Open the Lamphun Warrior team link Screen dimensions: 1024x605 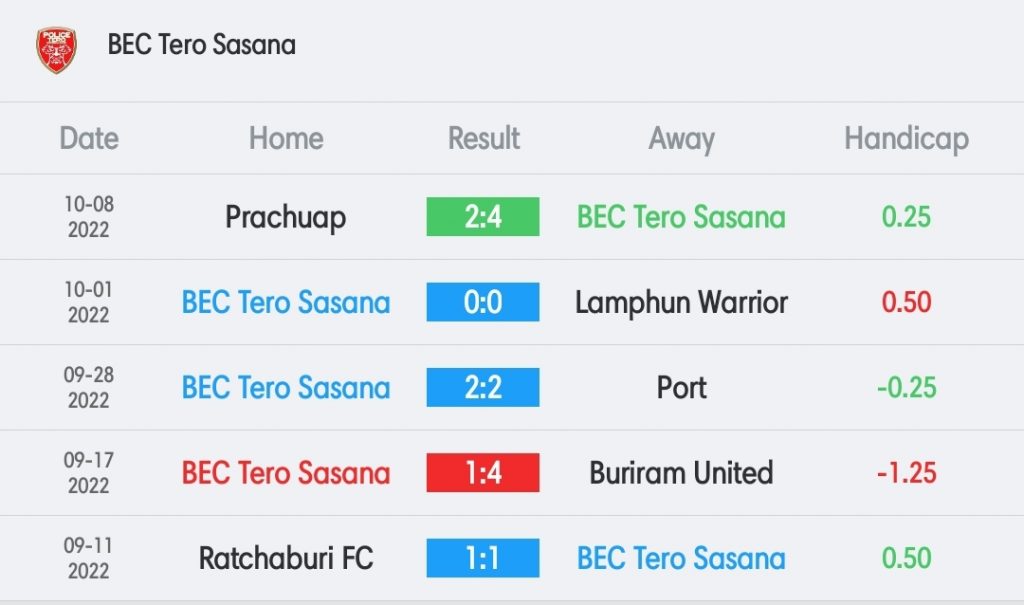pos(681,302)
